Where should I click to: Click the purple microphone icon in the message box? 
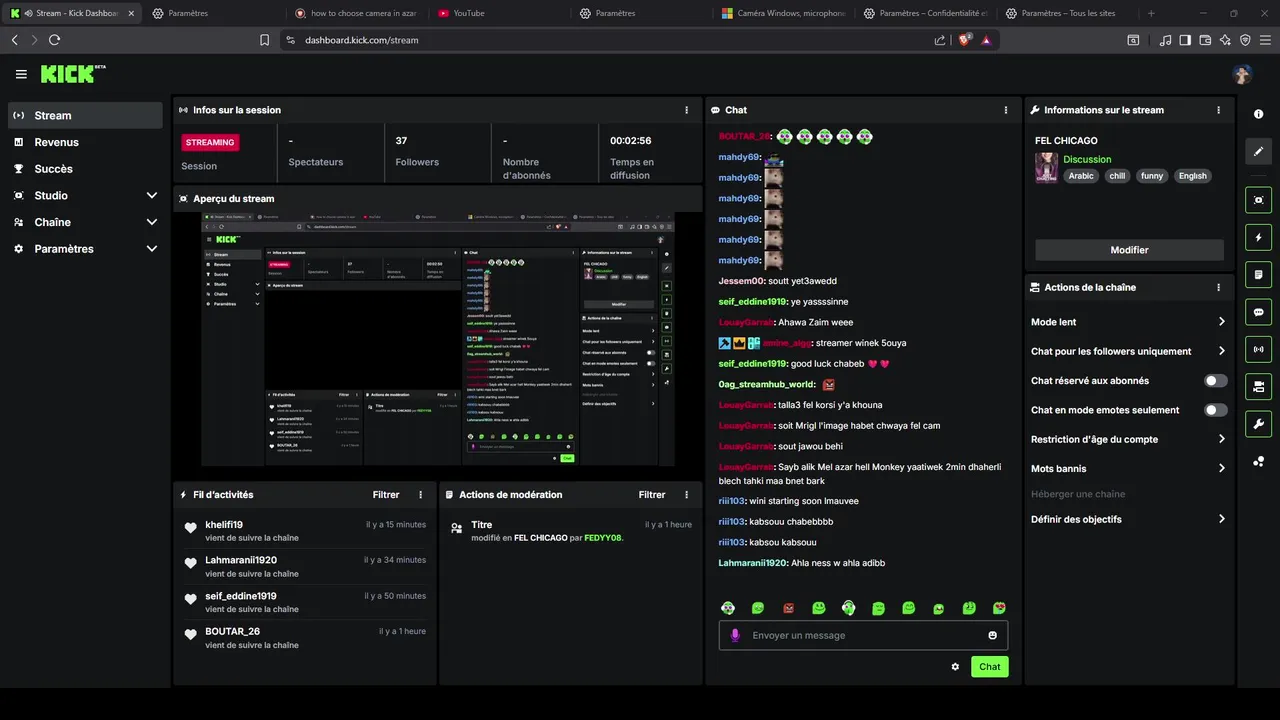(735, 635)
